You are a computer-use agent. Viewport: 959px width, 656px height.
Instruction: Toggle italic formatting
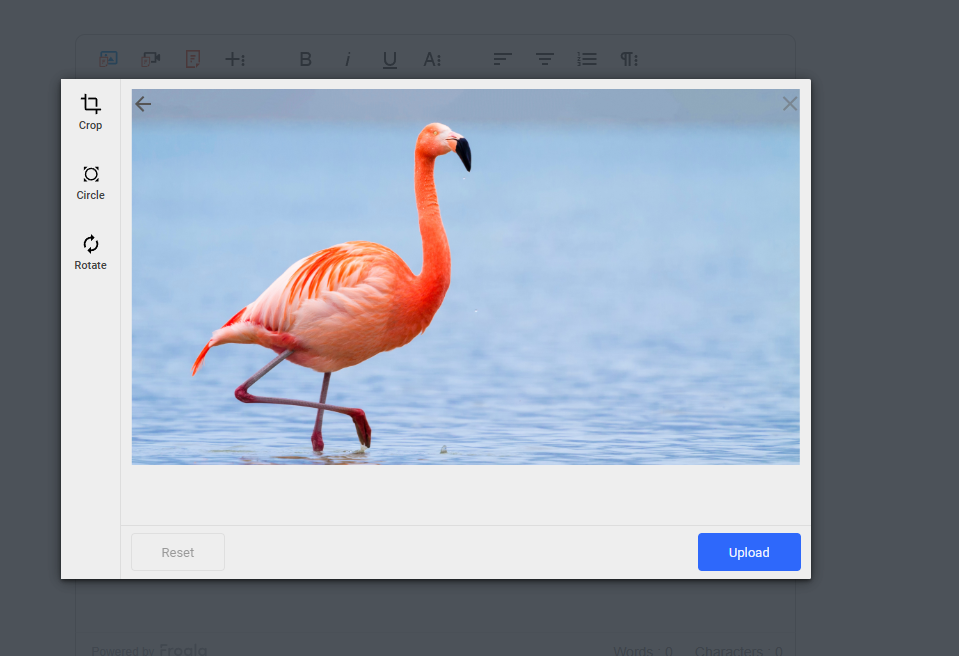coord(347,59)
